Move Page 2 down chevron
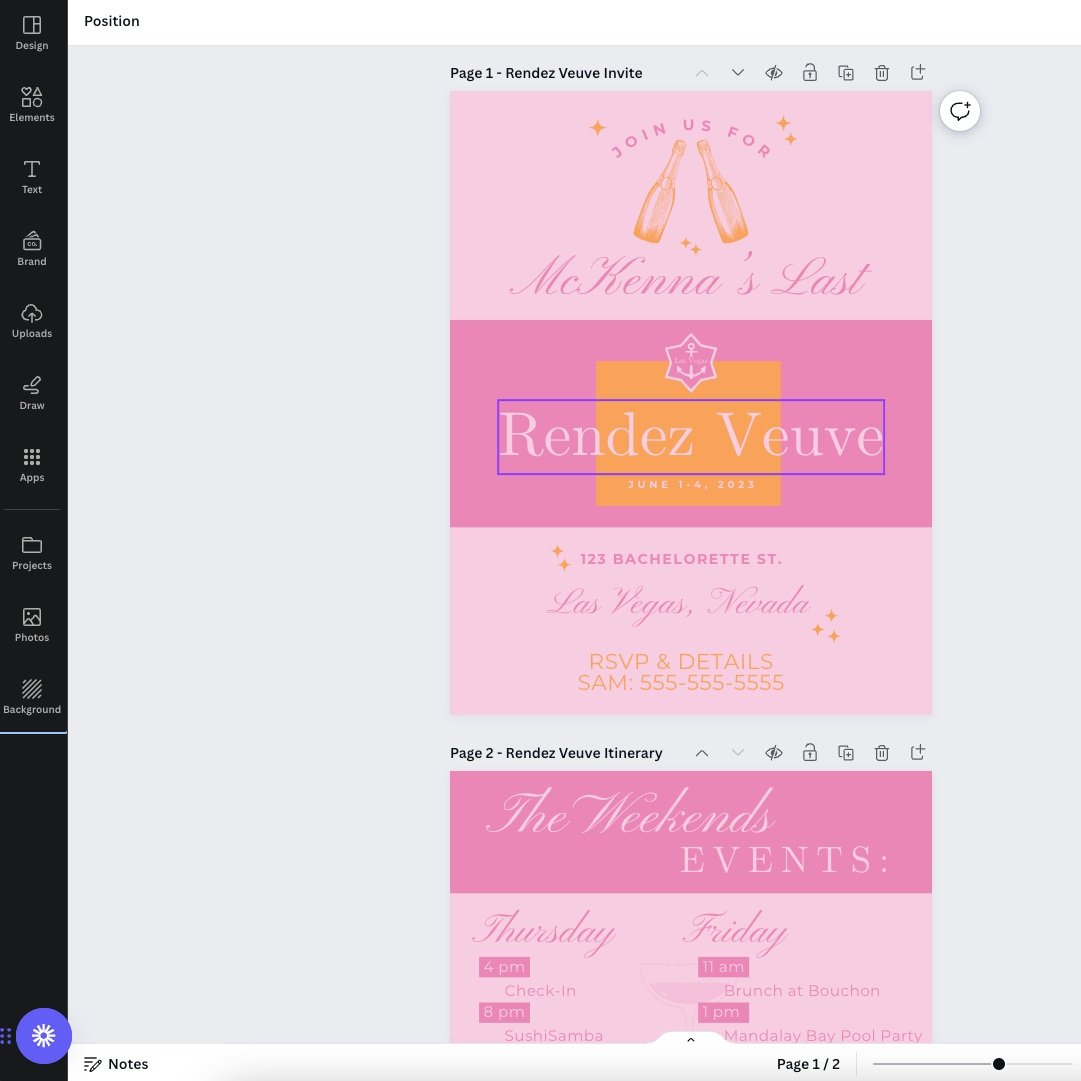The image size is (1081, 1081). point(738,753)
